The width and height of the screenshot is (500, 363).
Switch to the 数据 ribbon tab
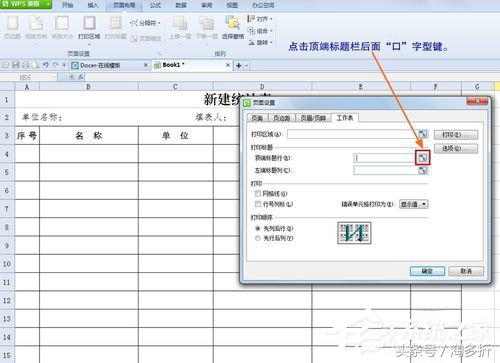point(181,5)
